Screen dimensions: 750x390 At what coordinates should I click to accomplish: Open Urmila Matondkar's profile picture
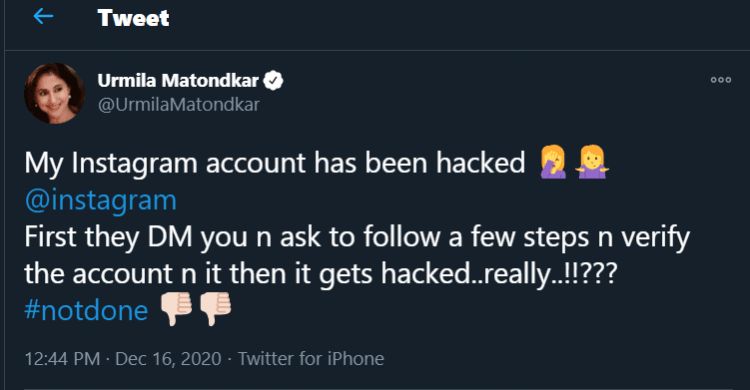pyautogui.click(x=55, y=93)
